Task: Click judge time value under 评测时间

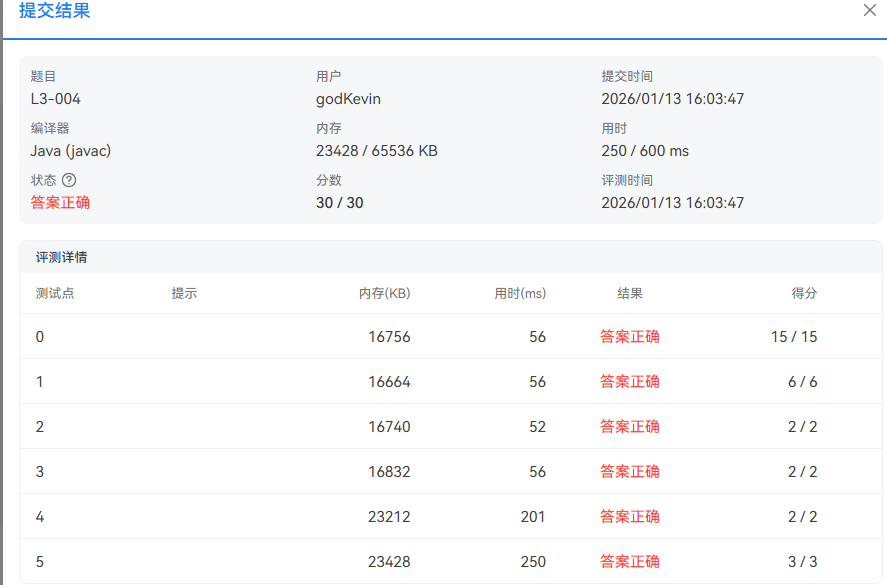Action: pos(672,203)
